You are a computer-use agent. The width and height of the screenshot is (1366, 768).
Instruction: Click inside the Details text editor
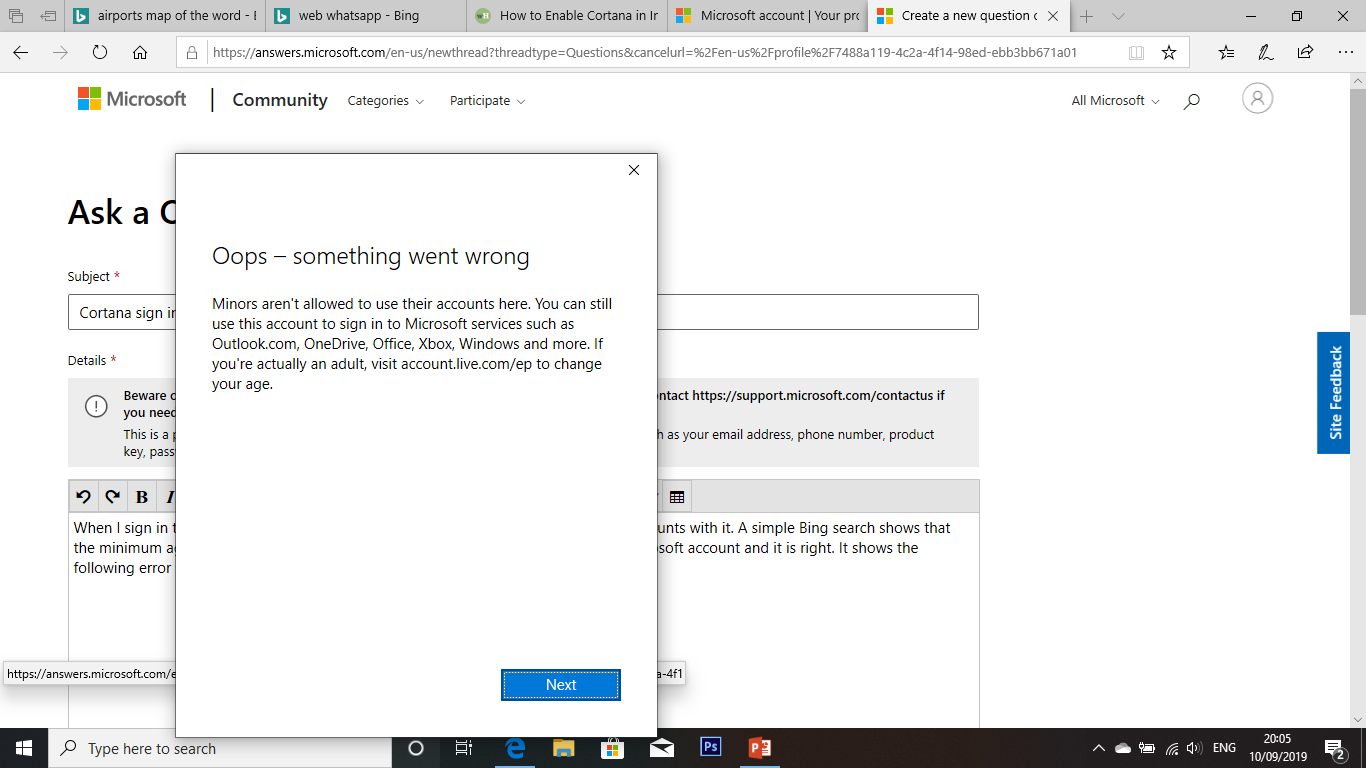(523, 620)
